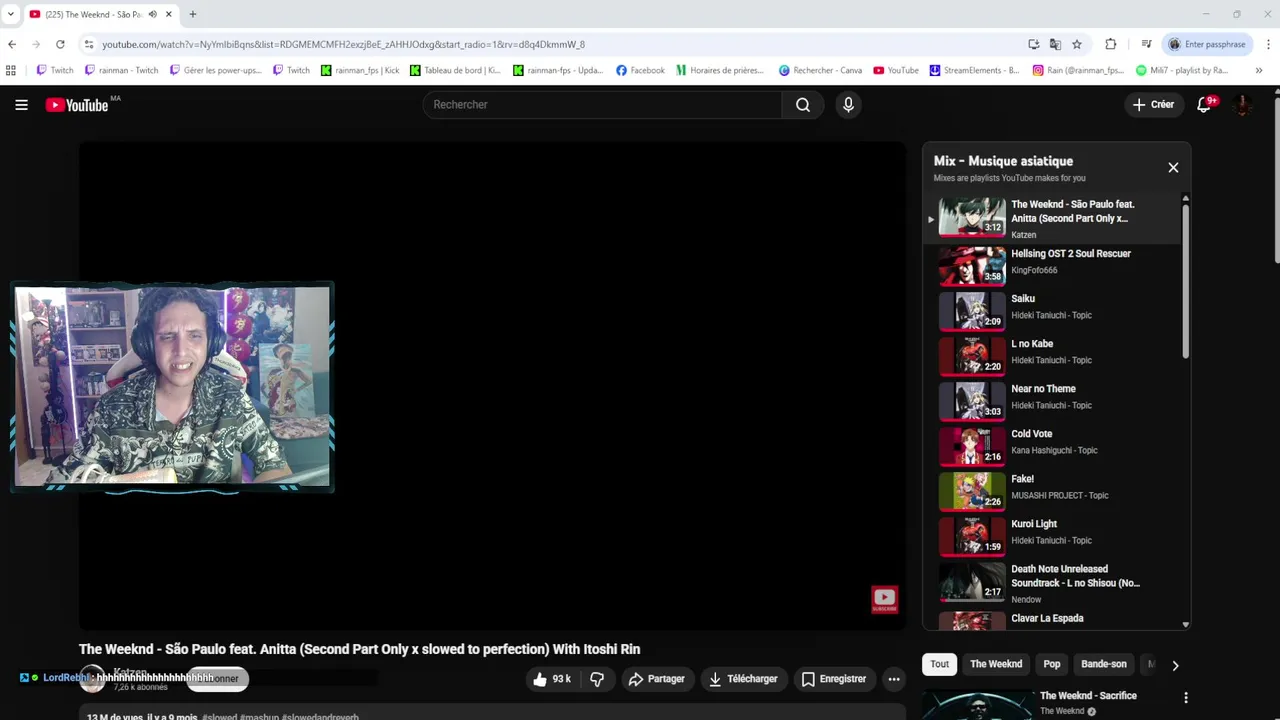This screenshot has width=1280, height=720.
Task: Activate voice search microphone
Action: (x=848, y=105)
